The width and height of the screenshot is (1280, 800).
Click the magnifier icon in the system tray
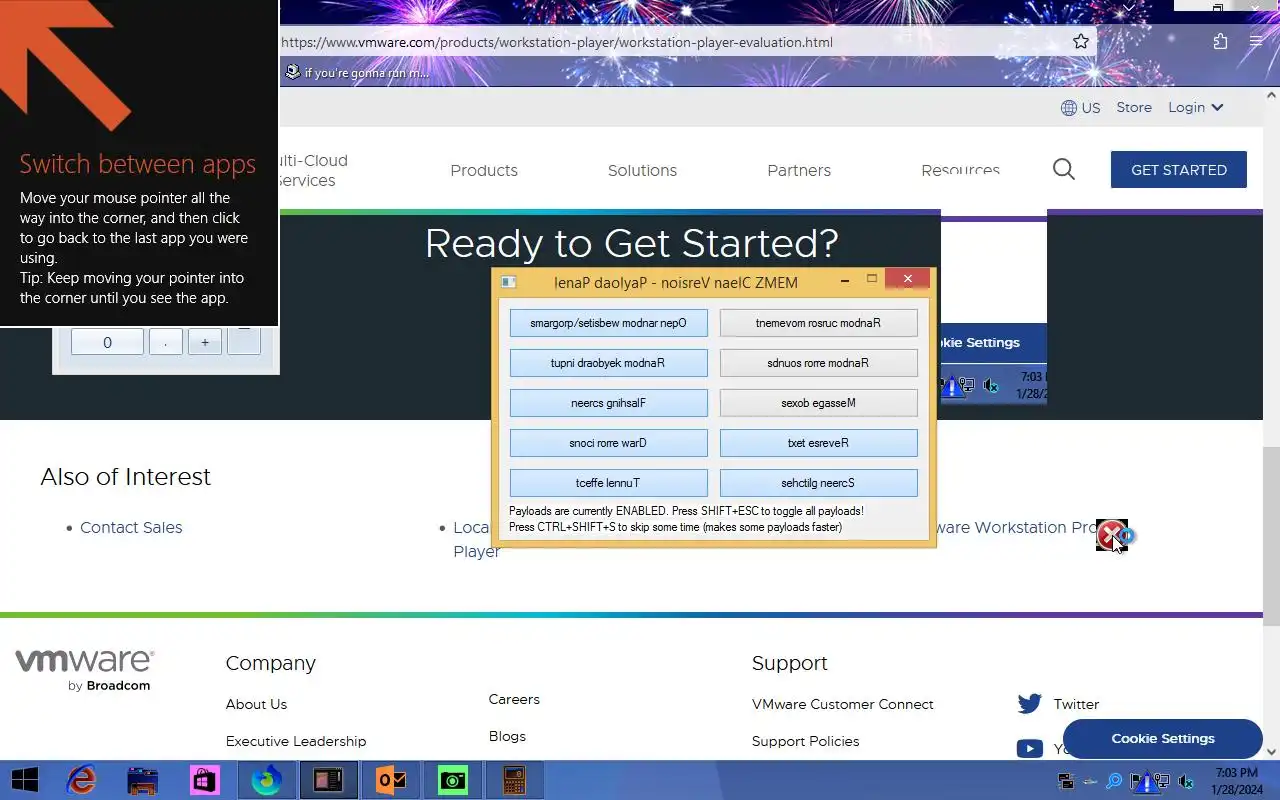click(1114, 781)
